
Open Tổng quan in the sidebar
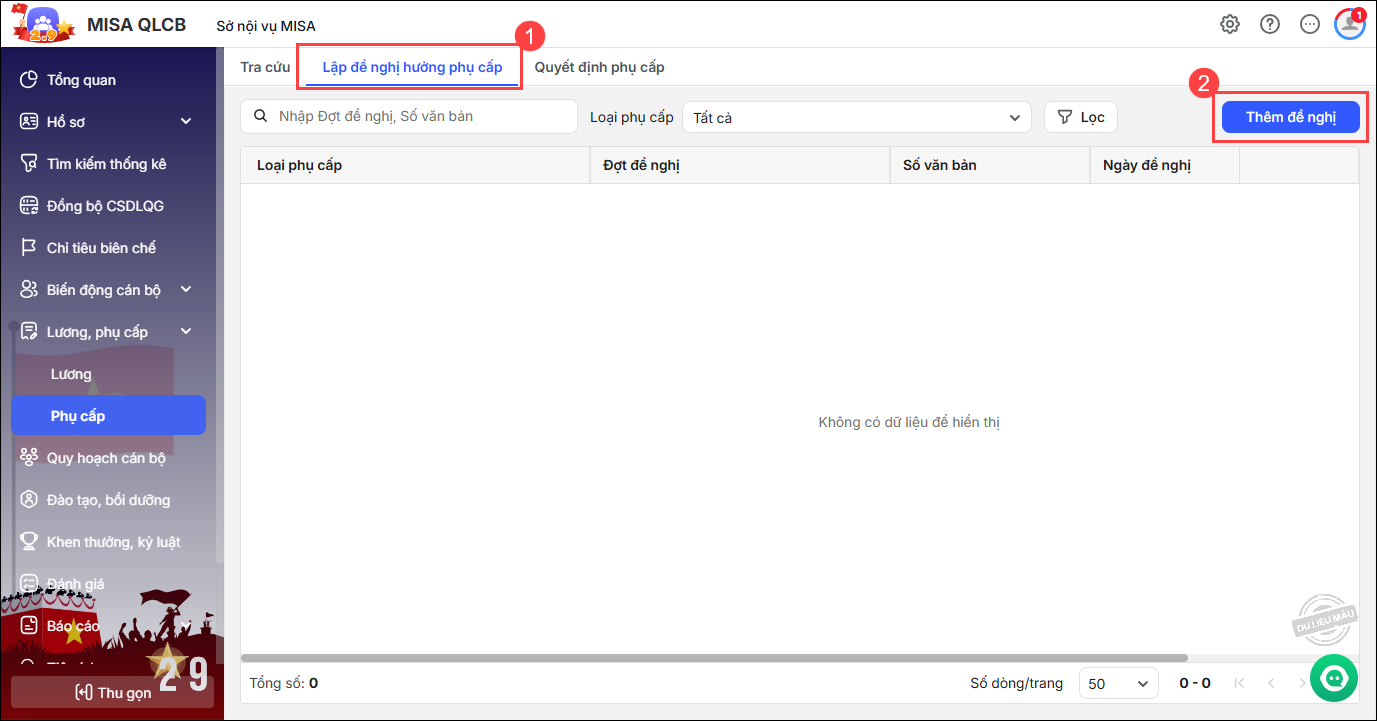pyautogui.click(x=81, y=80)
